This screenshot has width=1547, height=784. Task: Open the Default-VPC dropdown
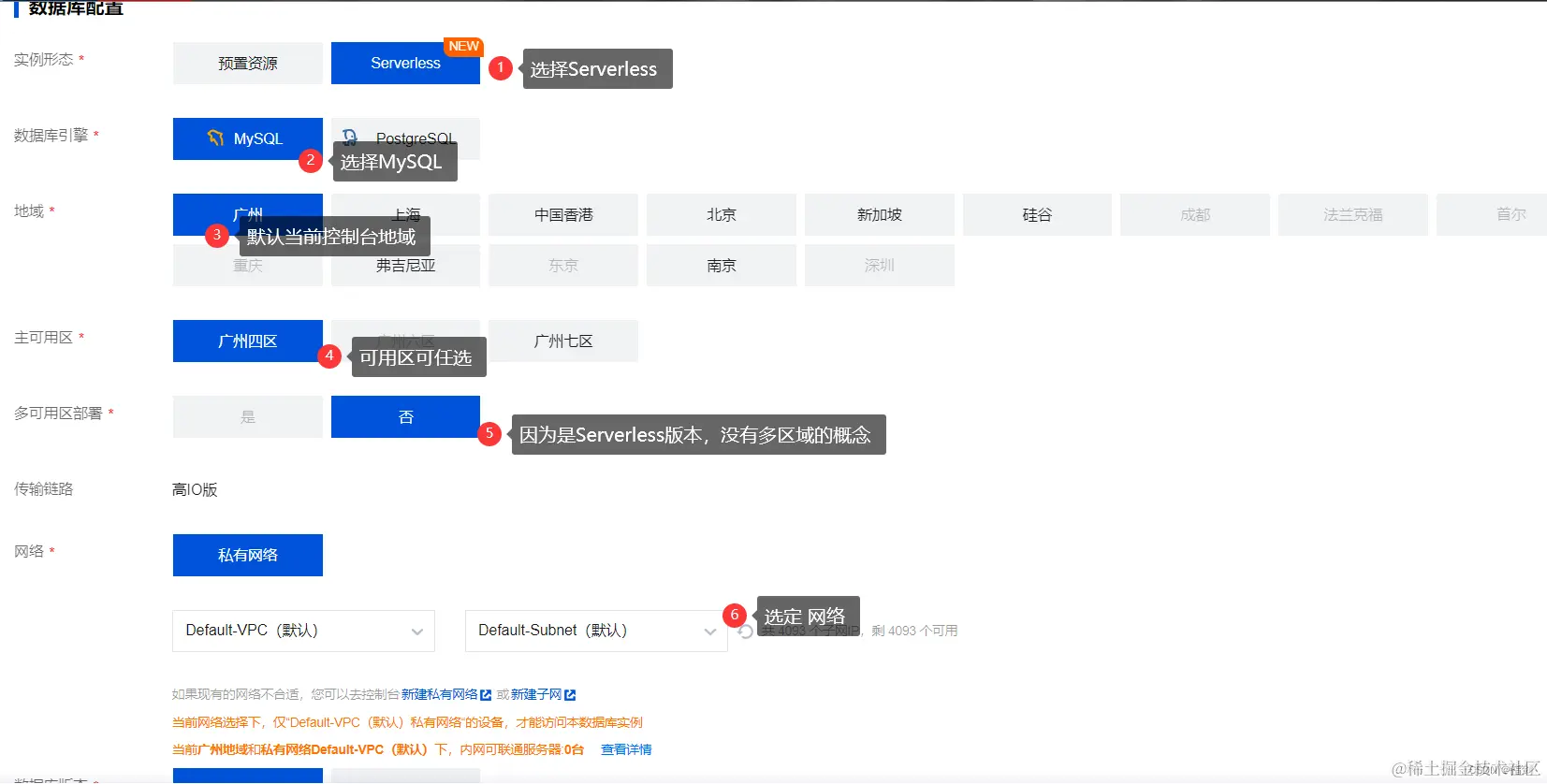[304, 631]
